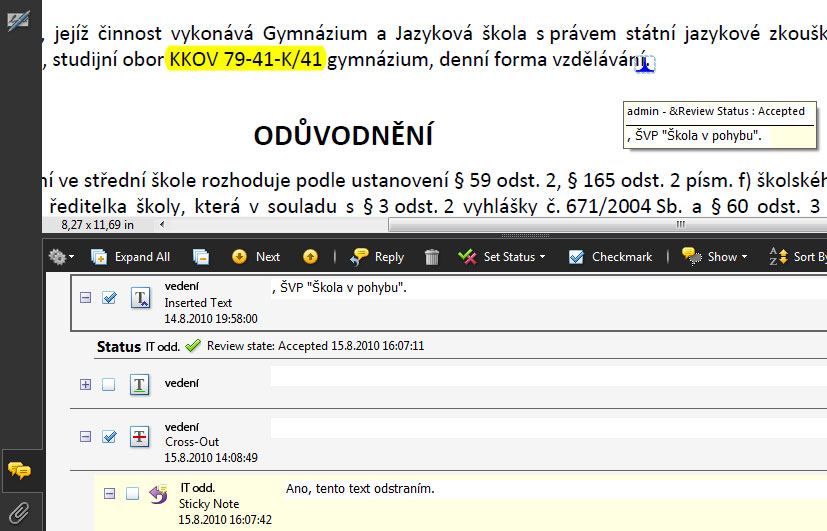Open the Sort By menu
The height and width of the screenshot is (531, 827).
[x=795, y=257]
